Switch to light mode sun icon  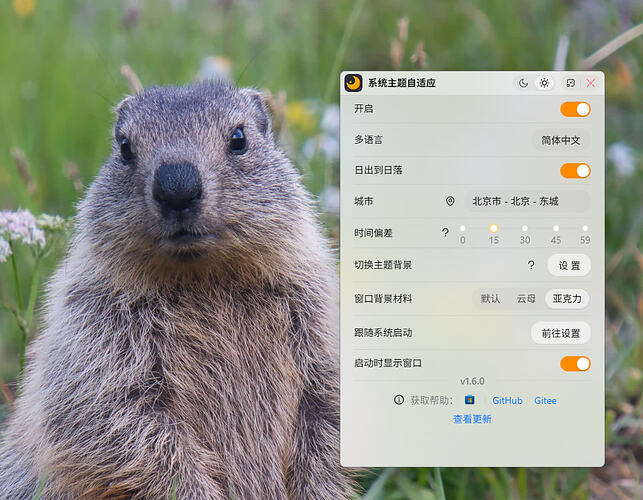pos(544,83)
